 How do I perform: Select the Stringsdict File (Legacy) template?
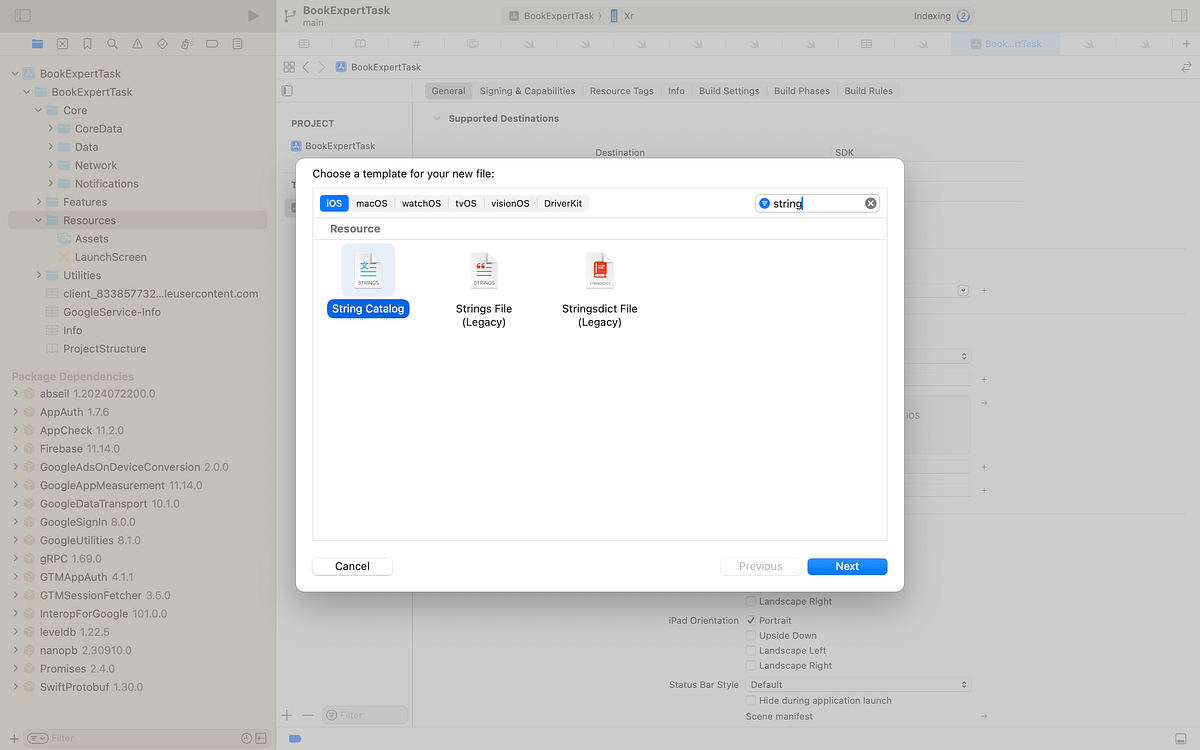pos(599,269)
